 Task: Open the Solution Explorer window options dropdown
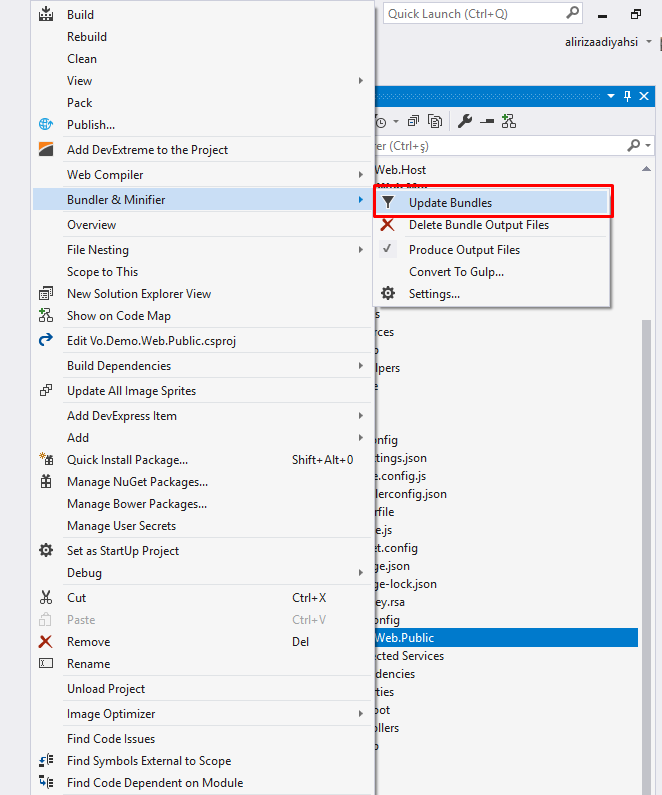pyautogui.click(x=611, y=96)
